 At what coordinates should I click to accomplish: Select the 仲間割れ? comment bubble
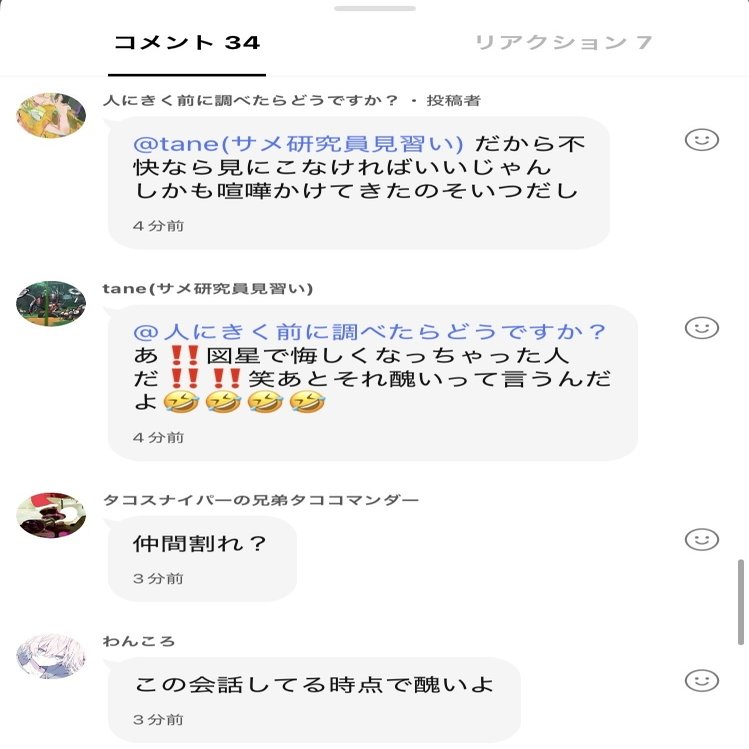coord(203,559)
